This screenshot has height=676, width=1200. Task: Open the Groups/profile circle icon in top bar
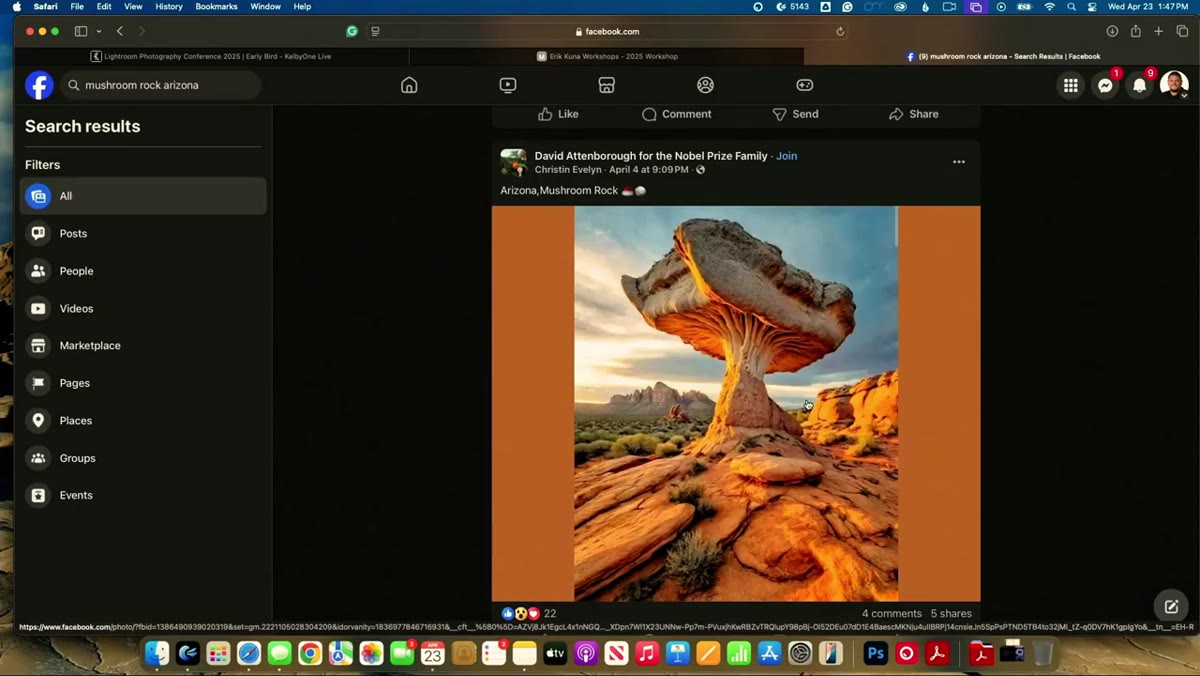[706, 85]
